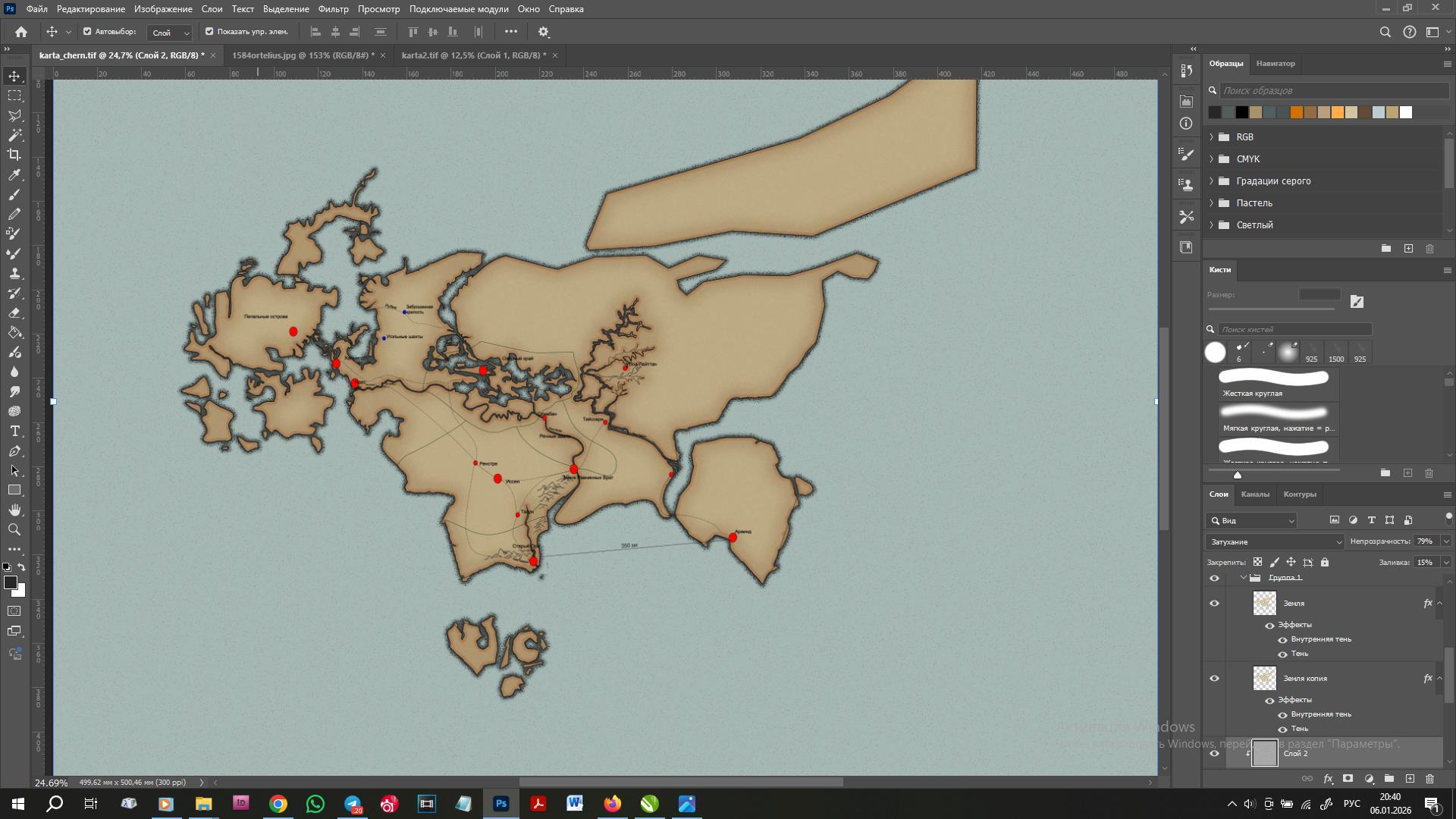Open the Фильтр menu
The image size is (1456, 819).
333,9
